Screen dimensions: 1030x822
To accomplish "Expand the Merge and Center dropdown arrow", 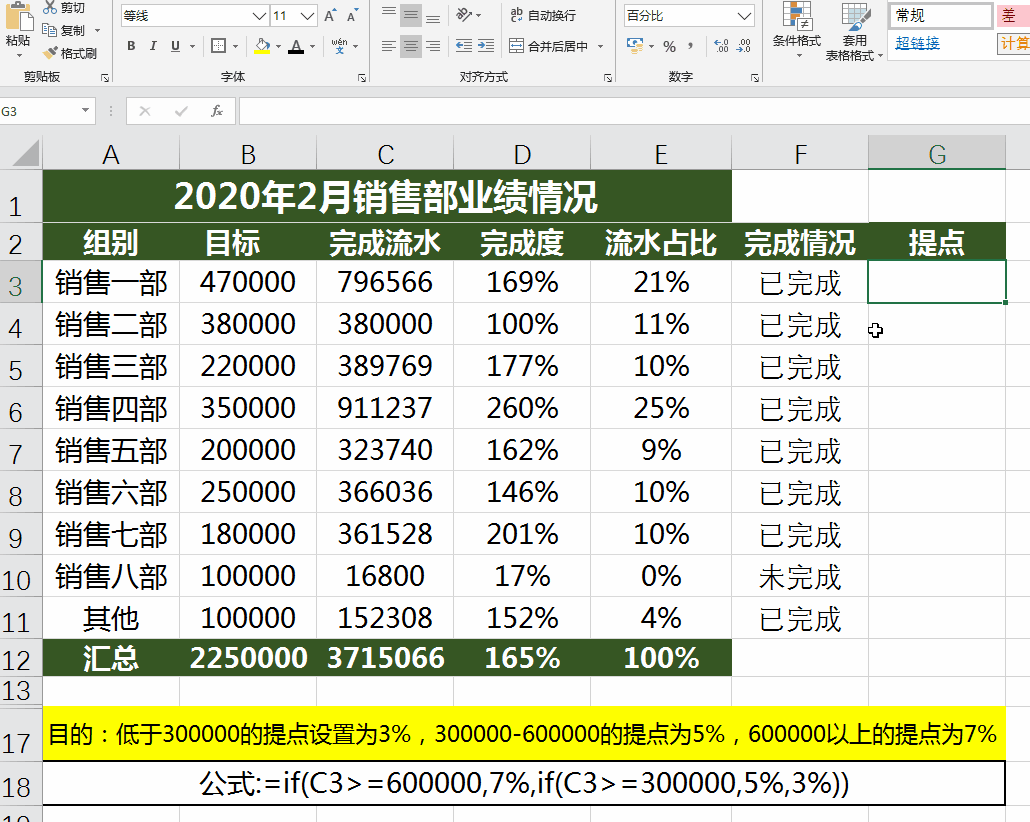I will pos(600,47).
